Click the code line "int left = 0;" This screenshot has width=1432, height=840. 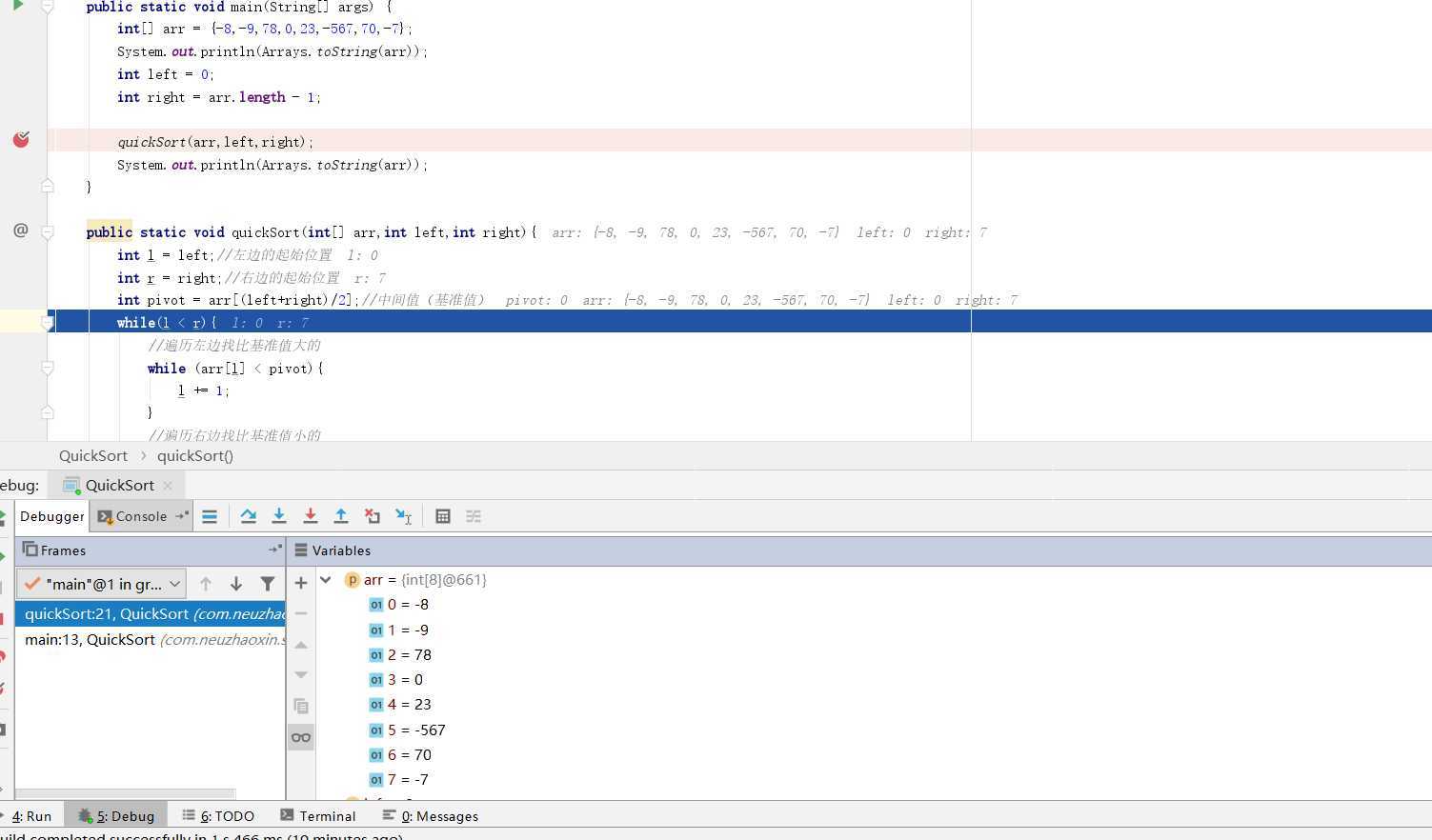coord(166,74)
